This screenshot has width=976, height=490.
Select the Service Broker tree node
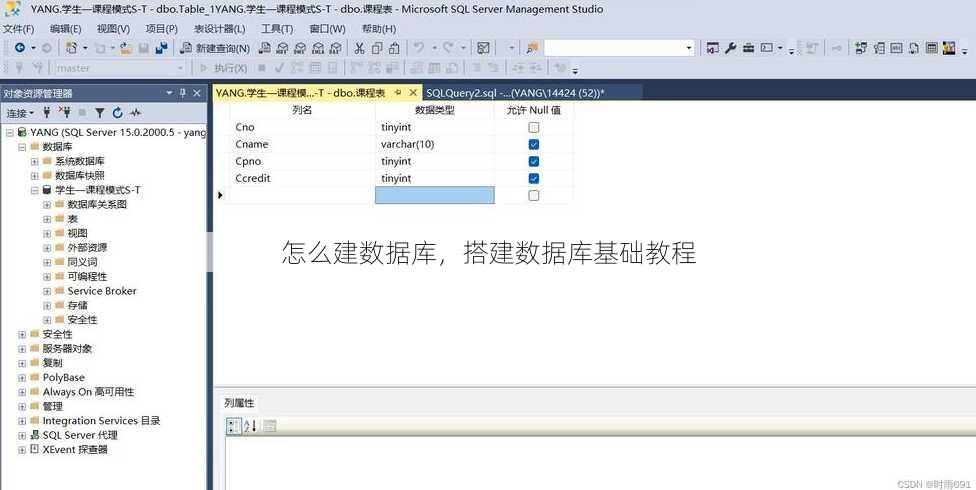click(x=101, y=291)
